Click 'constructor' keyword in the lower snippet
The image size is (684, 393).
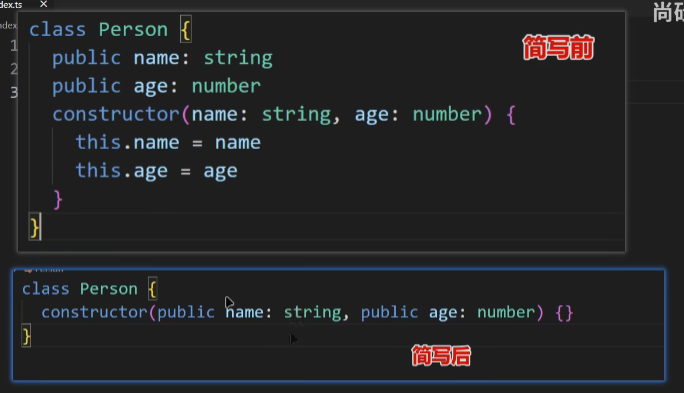pos(95,312)
